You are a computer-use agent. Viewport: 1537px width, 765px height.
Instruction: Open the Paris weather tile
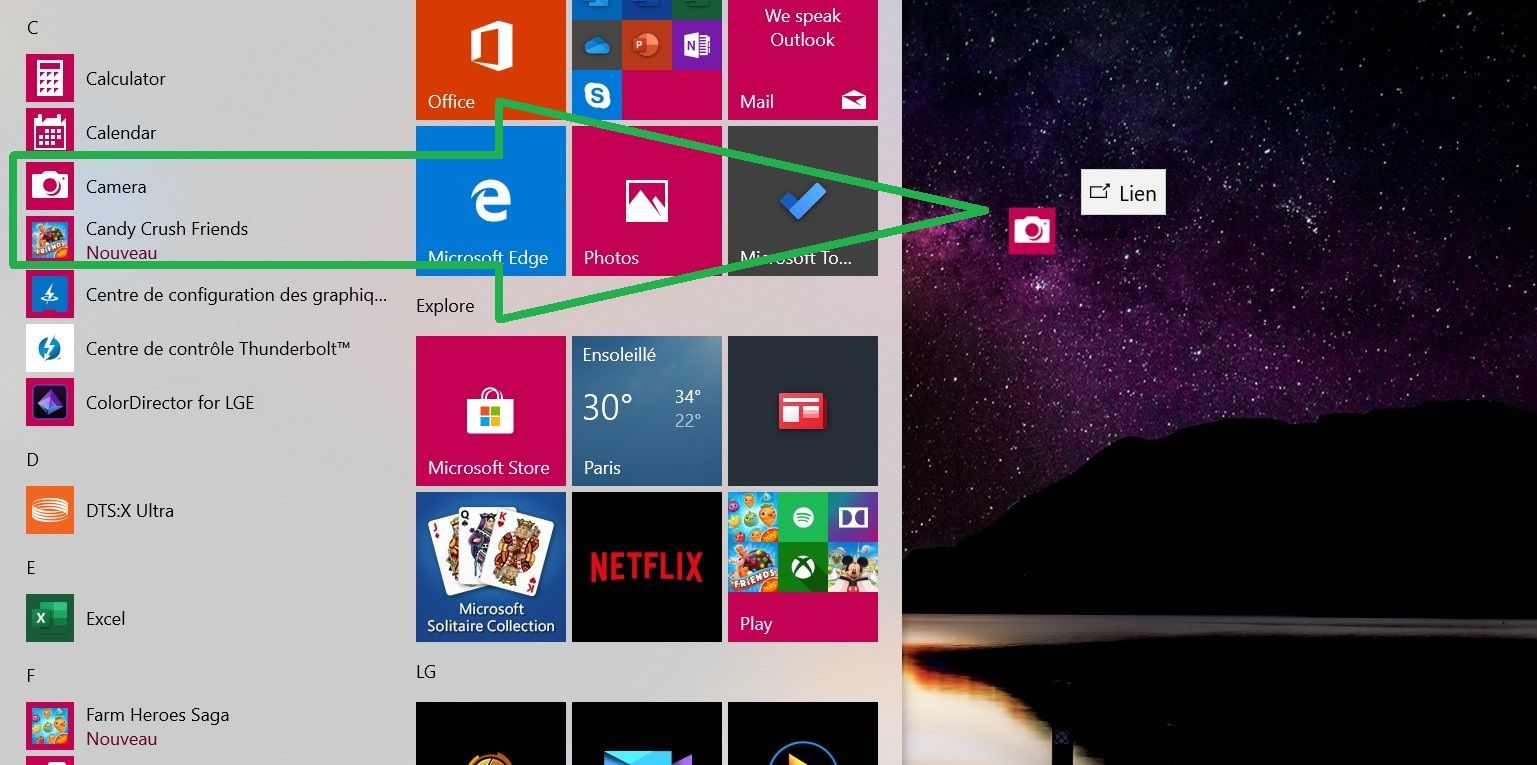point(646,411)
